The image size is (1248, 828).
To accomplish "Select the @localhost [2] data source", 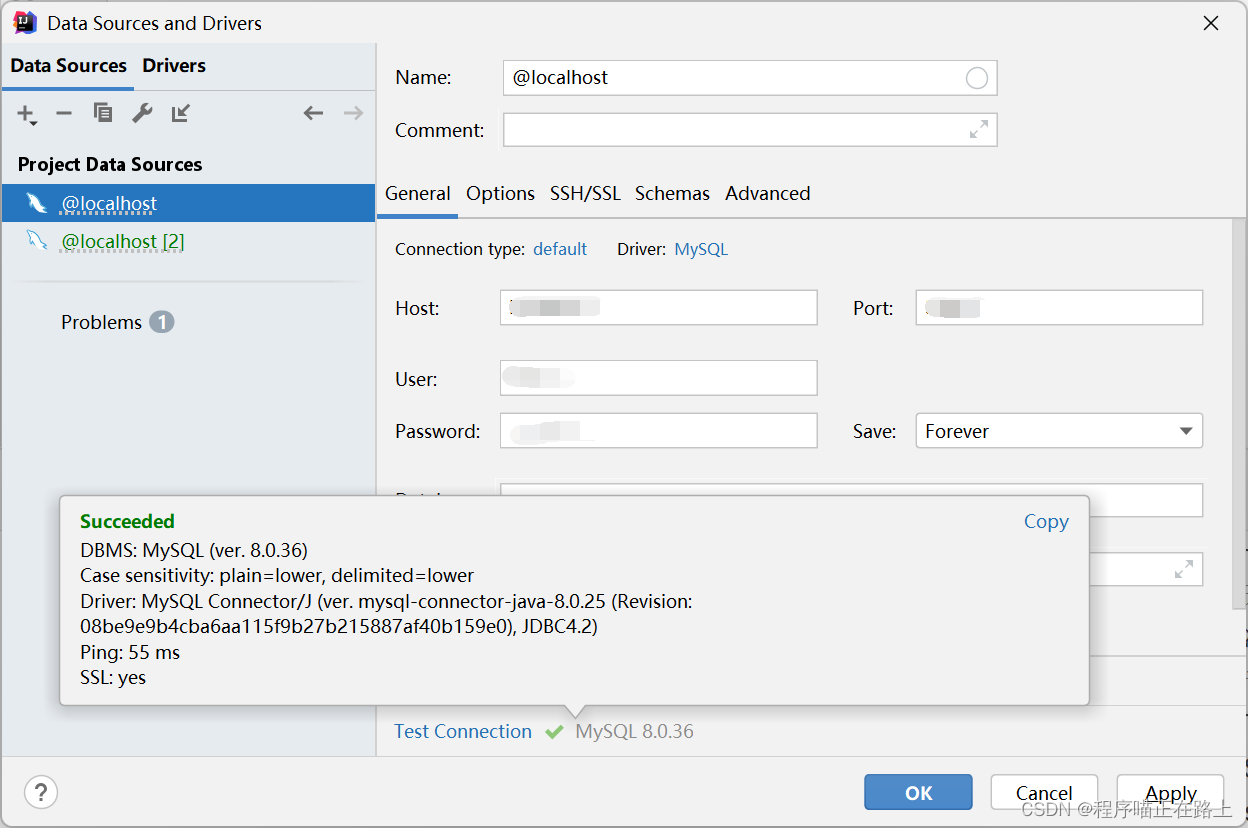I will (188, 241).
